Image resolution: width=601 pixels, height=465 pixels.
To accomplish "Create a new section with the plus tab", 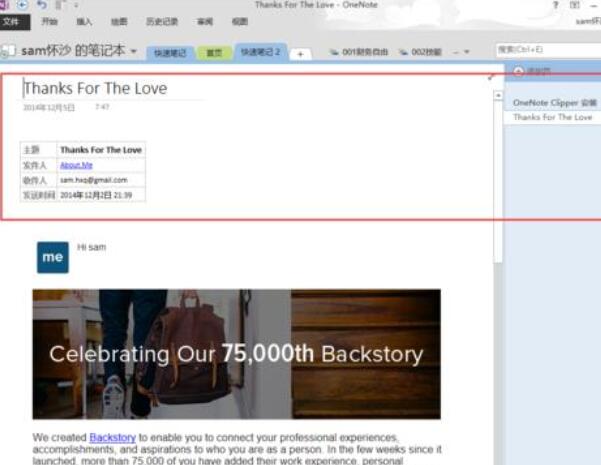I will pos(301,53).
